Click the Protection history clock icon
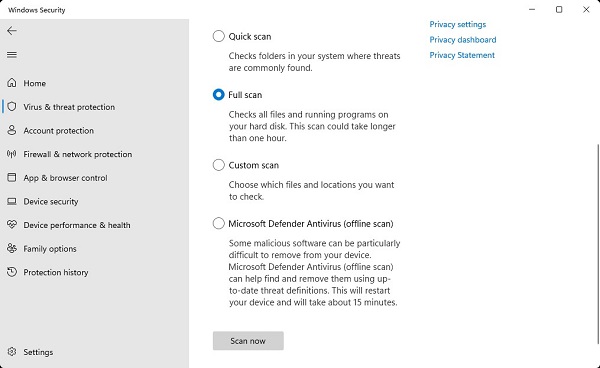The height and width of the screenshot is (368, 600). [x=12, y=272]
